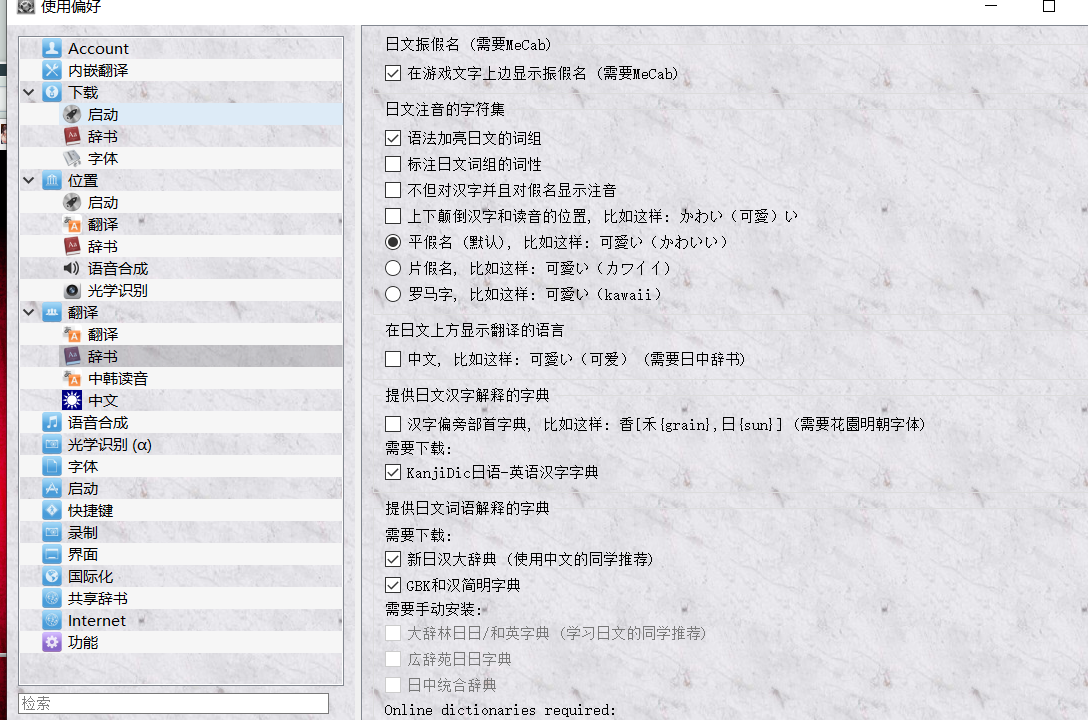Click the 检索 search field
This screenshot has width=1088, height=720.
click(173, 703)
